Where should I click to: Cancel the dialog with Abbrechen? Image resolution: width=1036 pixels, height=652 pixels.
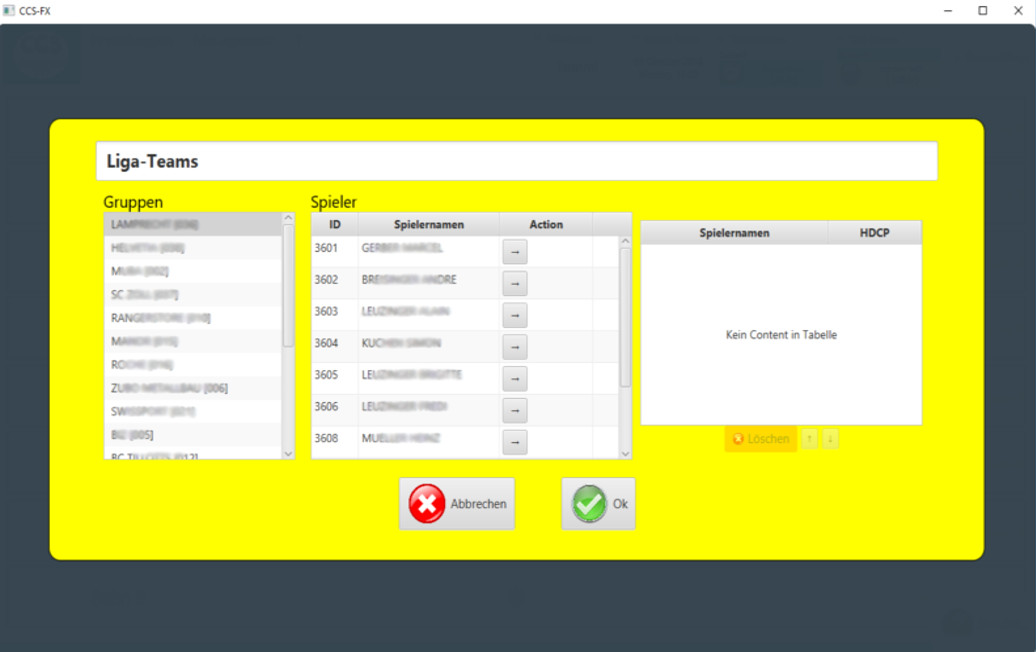click(x=457, y=504)
